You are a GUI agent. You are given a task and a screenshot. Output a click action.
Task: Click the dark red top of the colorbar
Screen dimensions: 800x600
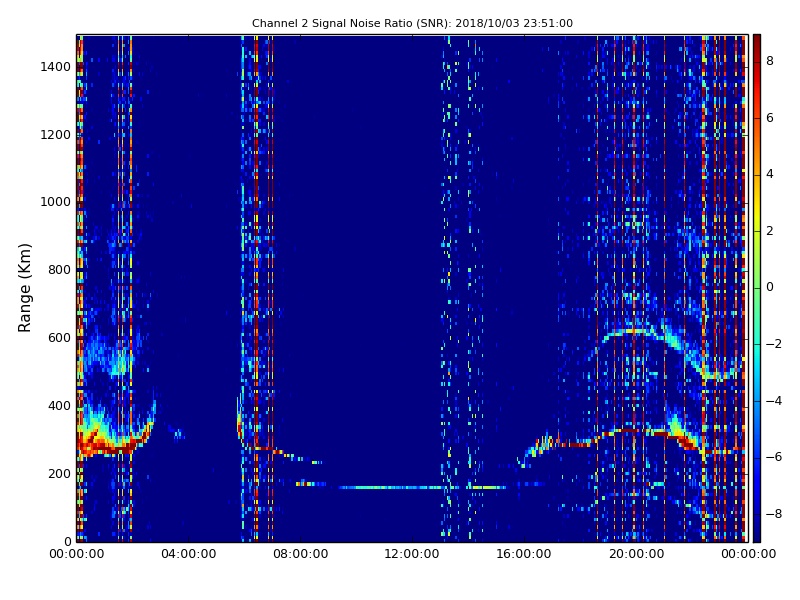(757, 41)
